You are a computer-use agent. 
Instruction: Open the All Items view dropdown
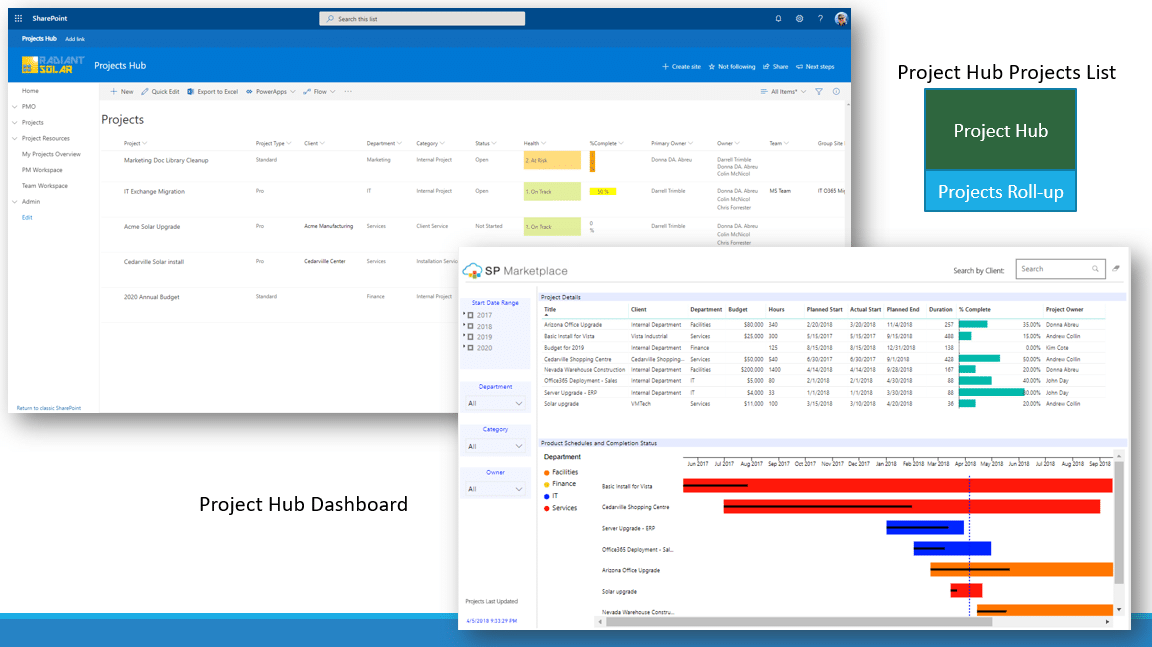point(783,92)
